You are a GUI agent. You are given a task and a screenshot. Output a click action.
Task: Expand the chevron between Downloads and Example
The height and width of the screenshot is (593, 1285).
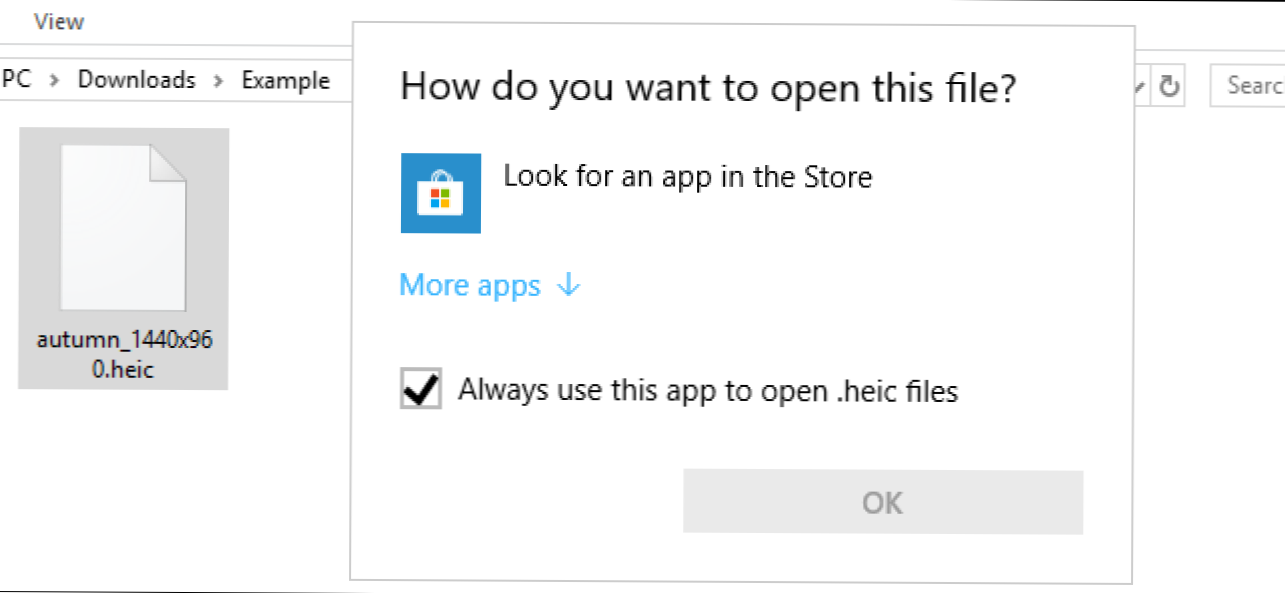click(x=218, y=80)
